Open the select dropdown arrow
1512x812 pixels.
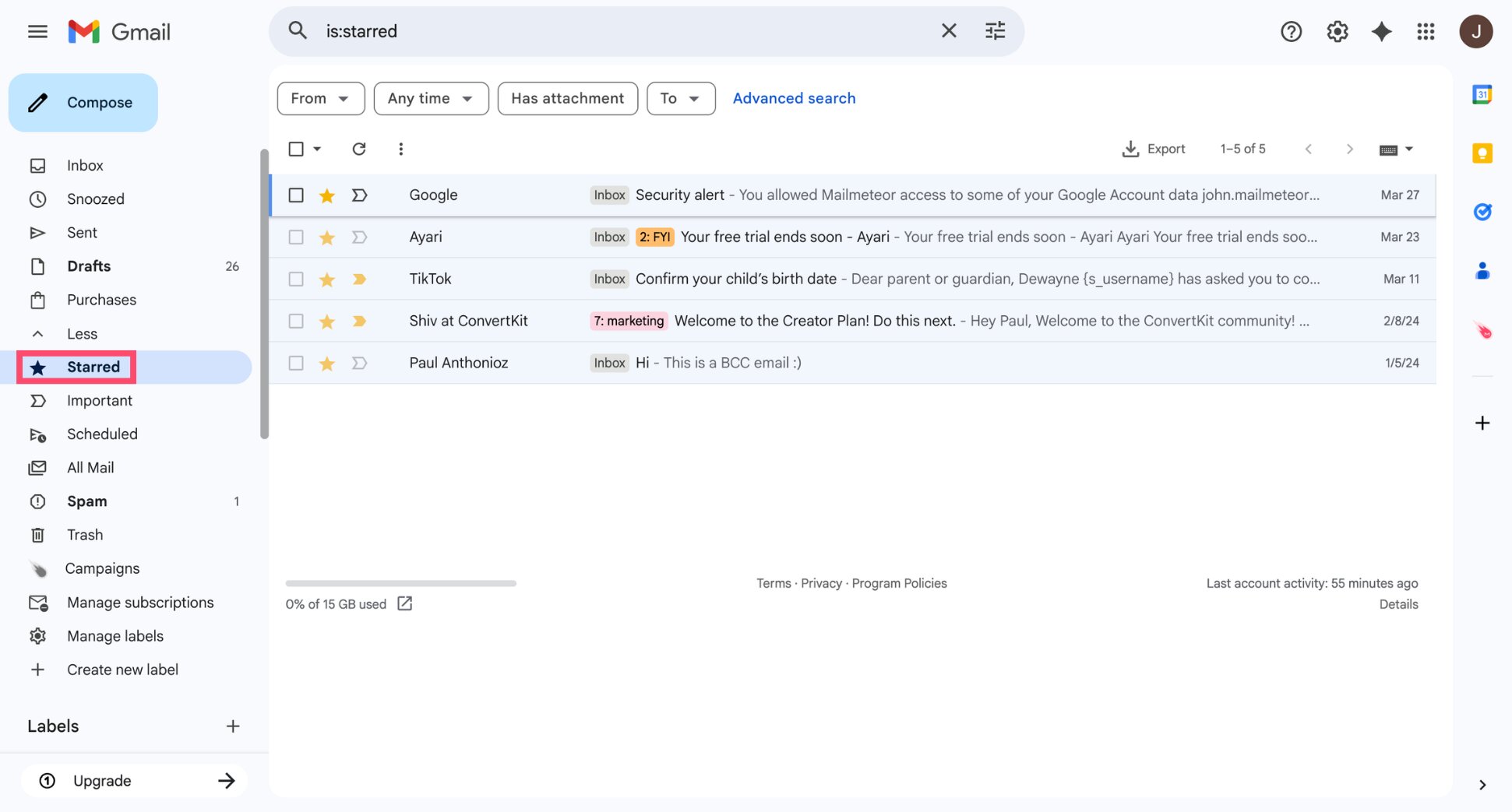(317, 149)
